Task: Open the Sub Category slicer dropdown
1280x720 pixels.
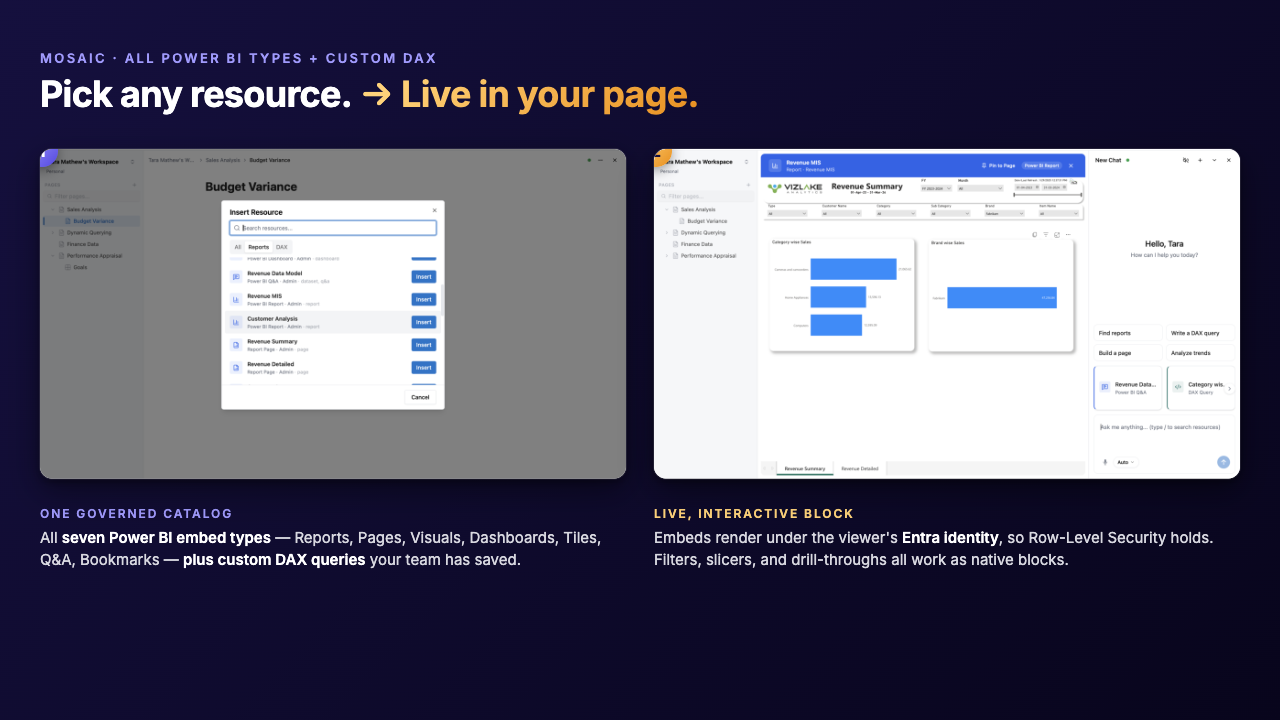Action: [948, 213]
